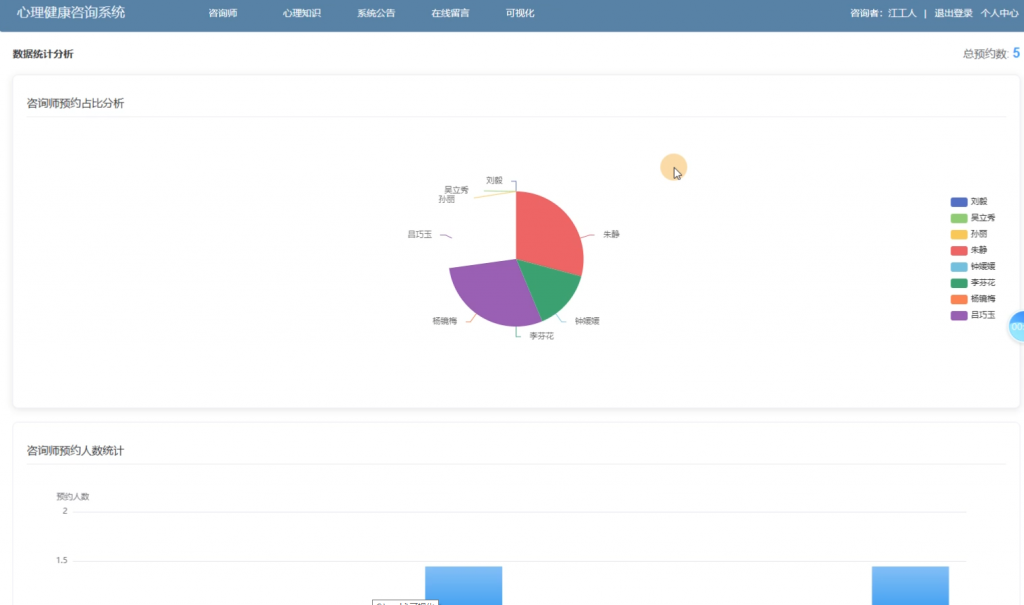1024x605 pixels.
Task: Click the 总预约数 count value
Action: (x=1016, y=53)
